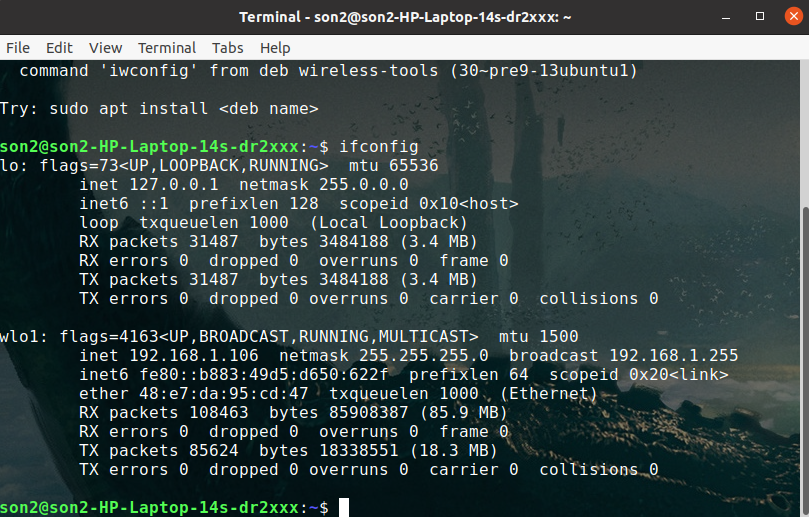Click the IPv6 address fe80::b883:49d5:d650:622f
The width and height of the screenshot is (809, 517).
tap(264, 375)
